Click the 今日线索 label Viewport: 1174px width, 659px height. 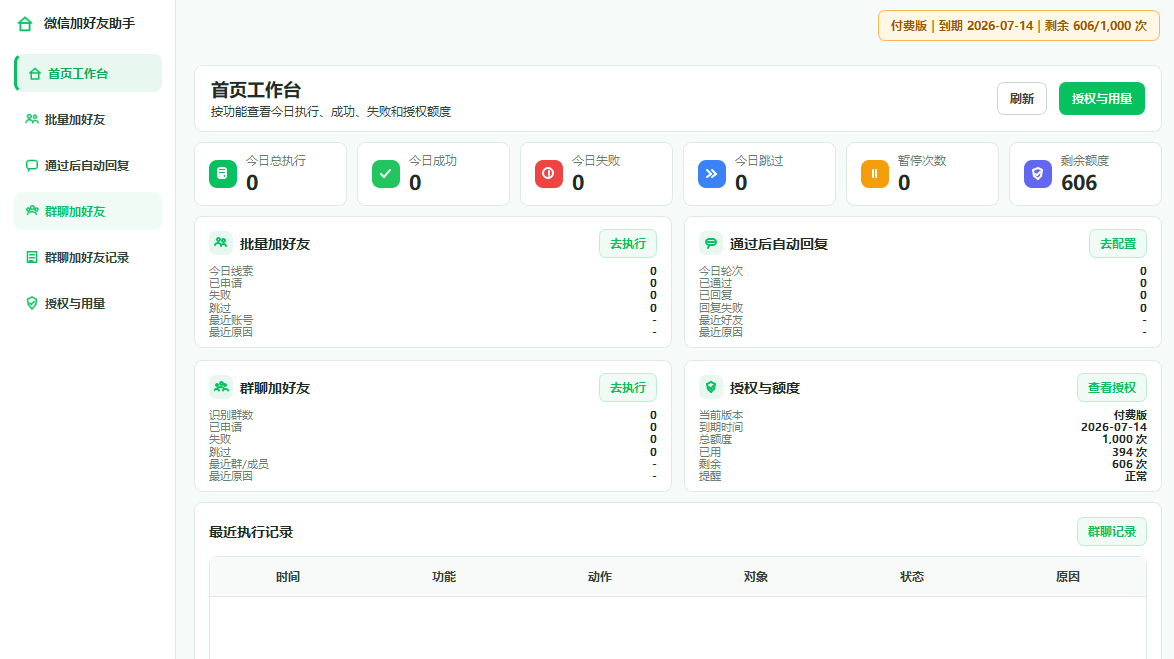click(x=231, y=271)
